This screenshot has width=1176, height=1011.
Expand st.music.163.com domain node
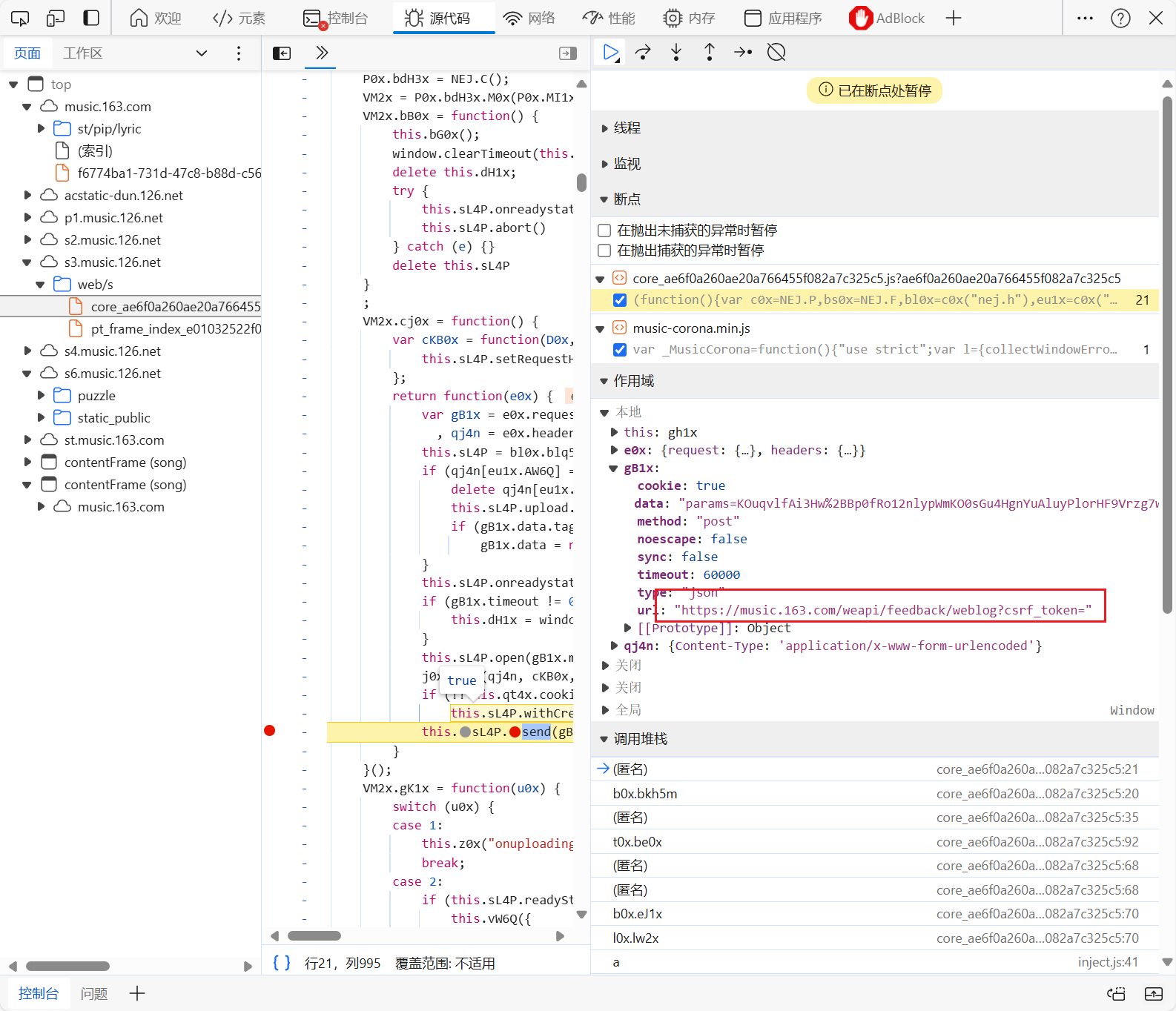[27, 440]
